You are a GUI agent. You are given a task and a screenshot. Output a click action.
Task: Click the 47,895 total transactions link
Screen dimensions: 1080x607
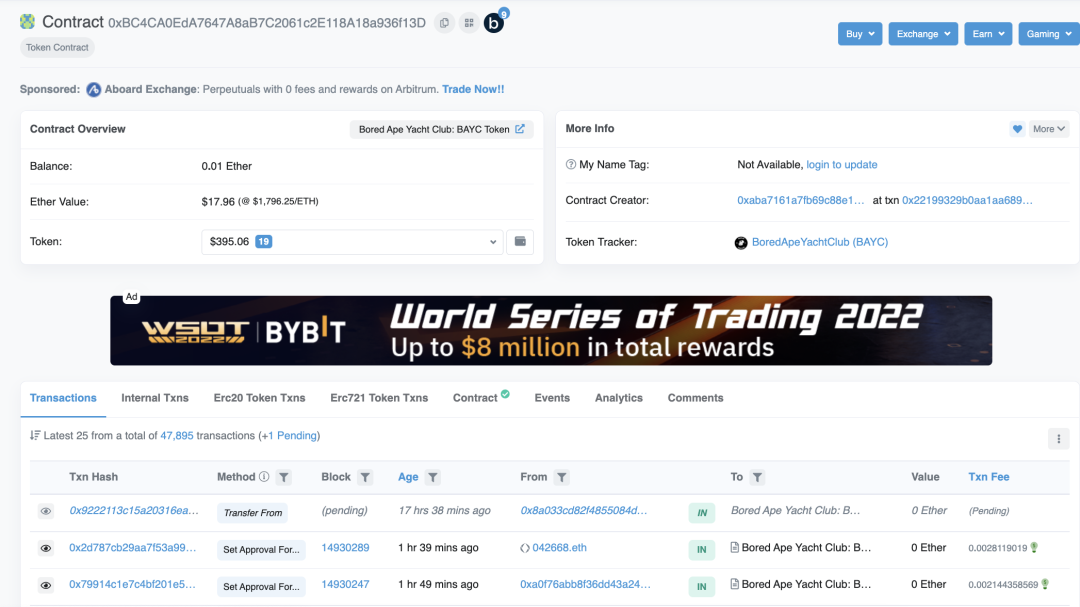pos(177,436)
